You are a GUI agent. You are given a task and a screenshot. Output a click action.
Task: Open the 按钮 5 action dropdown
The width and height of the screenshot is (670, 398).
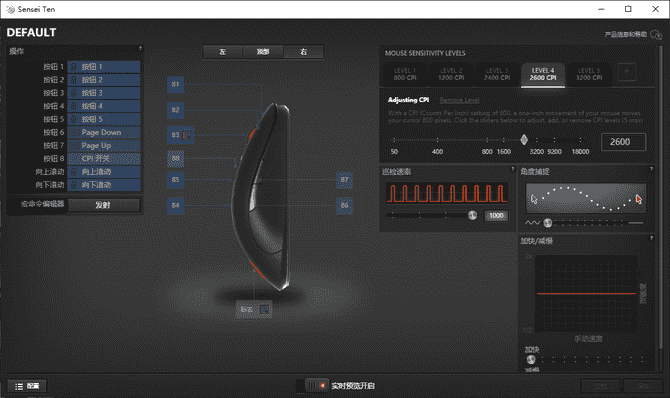(104, 119)
